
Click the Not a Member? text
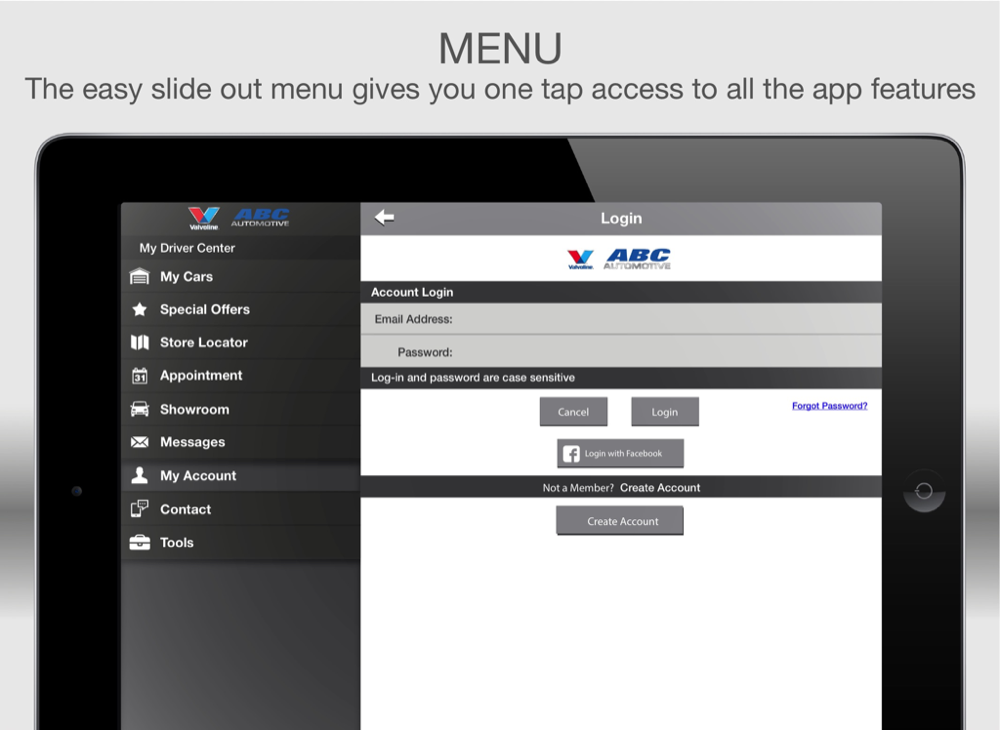click(578, 488)
